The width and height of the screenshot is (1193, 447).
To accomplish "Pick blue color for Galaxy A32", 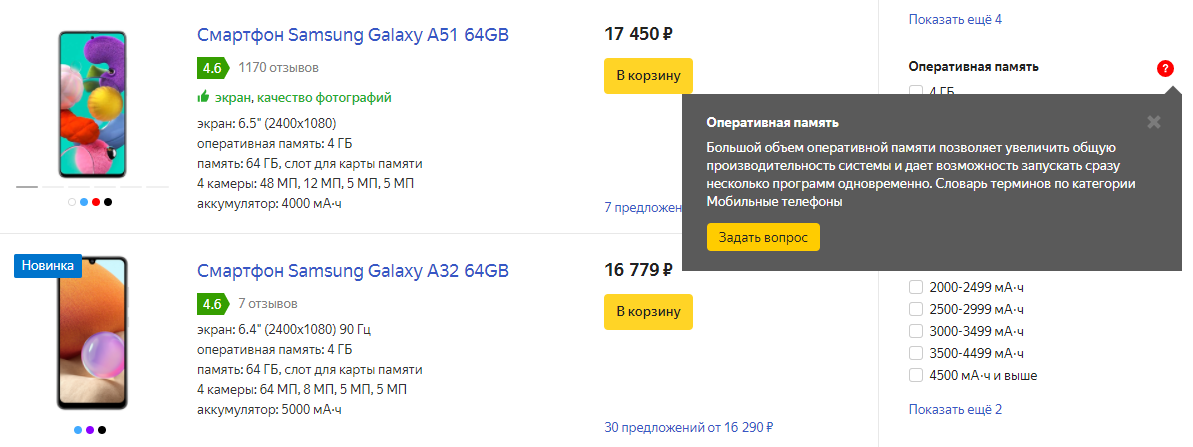I will pos(78,430).
